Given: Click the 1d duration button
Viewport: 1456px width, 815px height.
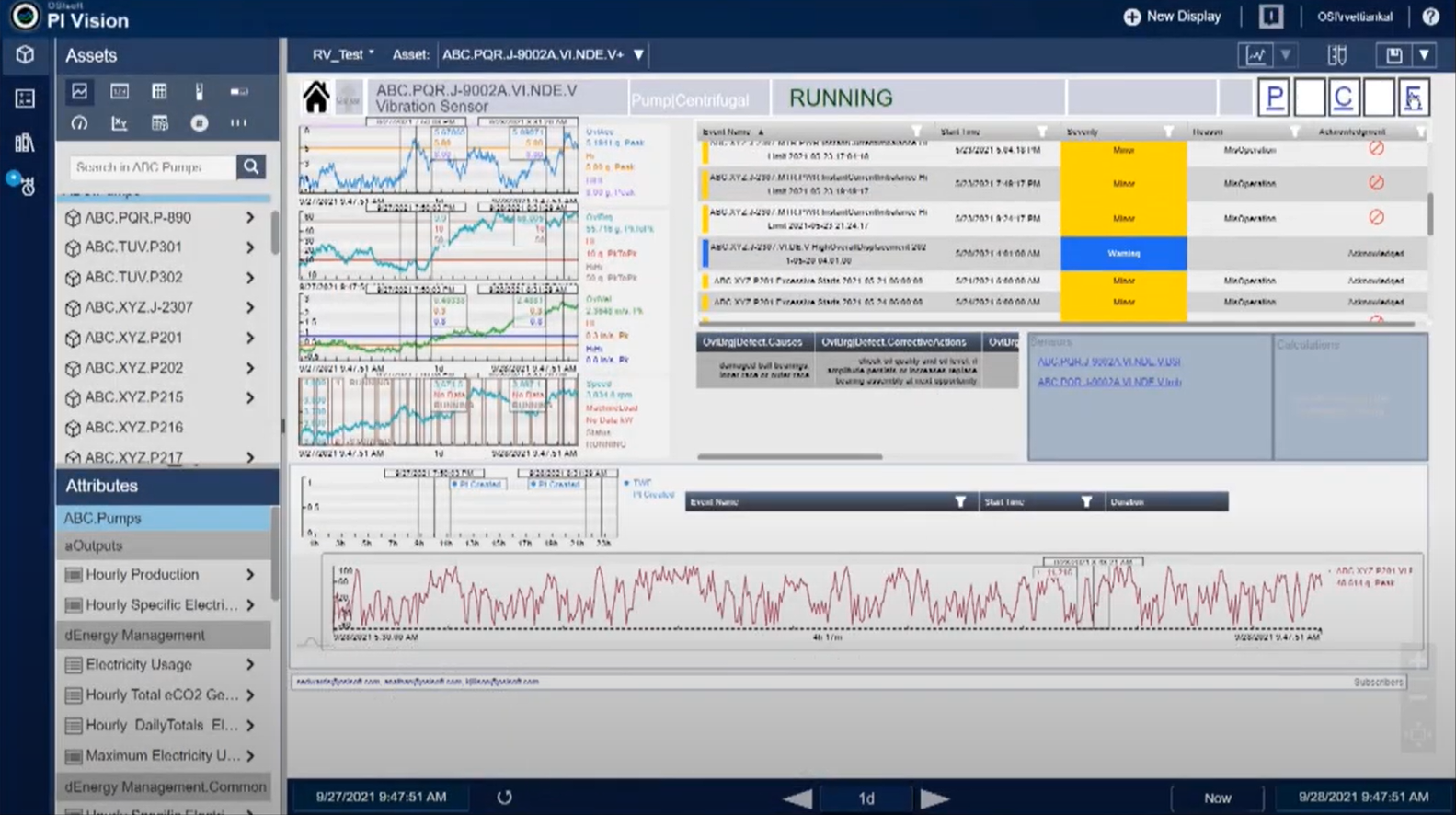Looking at the screenshot, I should pyautogui.click(x=866, y=798).
